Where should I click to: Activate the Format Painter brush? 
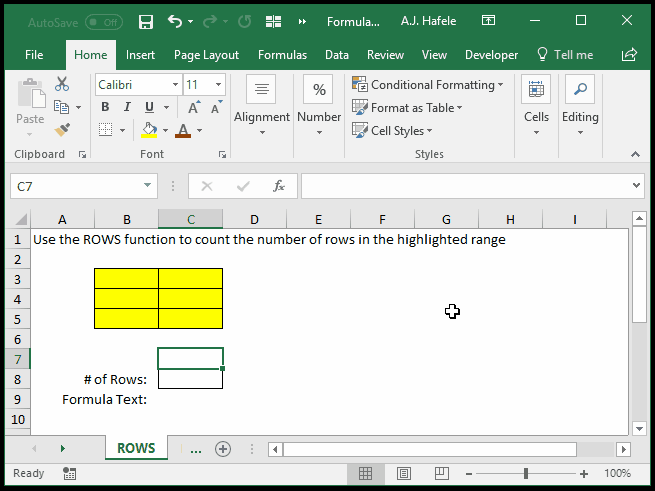pyautogui.click(x=62, y=130)
